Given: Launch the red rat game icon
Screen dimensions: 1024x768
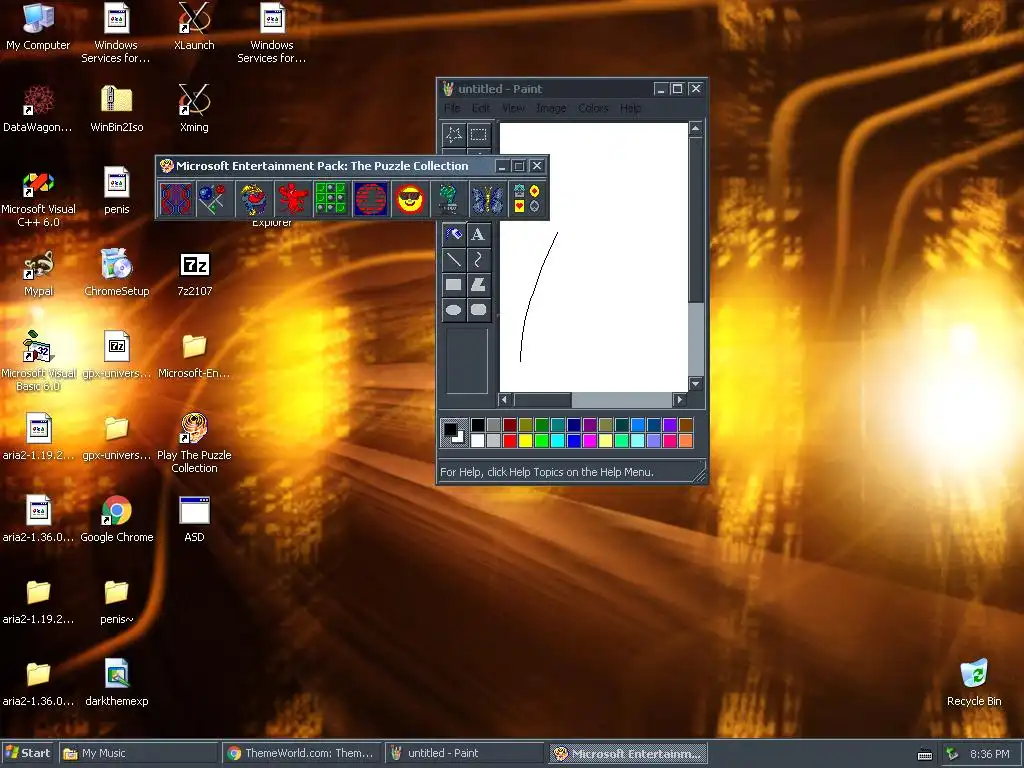Looking at the screenshot, I should [293, 199].
